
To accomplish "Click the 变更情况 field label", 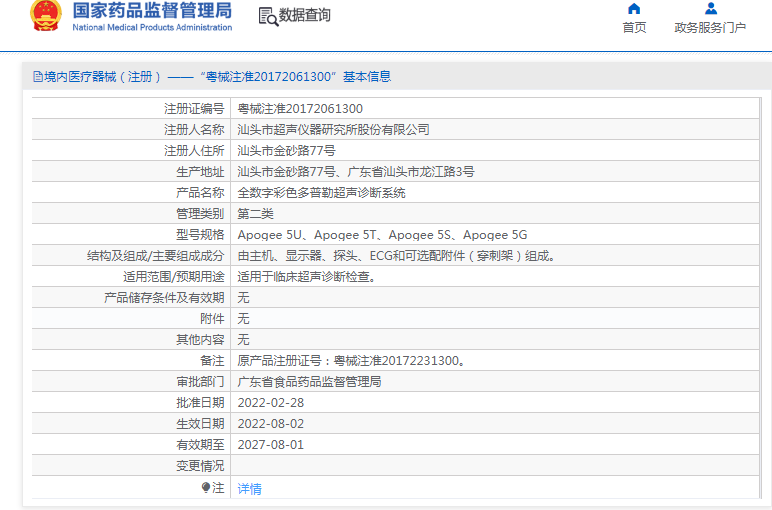I will [x=200, y=466].
